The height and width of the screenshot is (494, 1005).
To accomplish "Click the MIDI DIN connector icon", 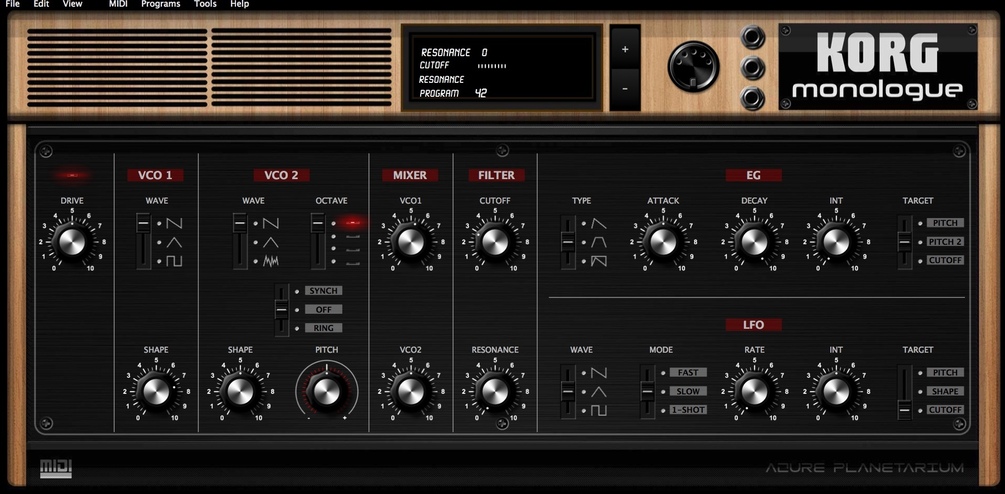I will click(693, 66).
